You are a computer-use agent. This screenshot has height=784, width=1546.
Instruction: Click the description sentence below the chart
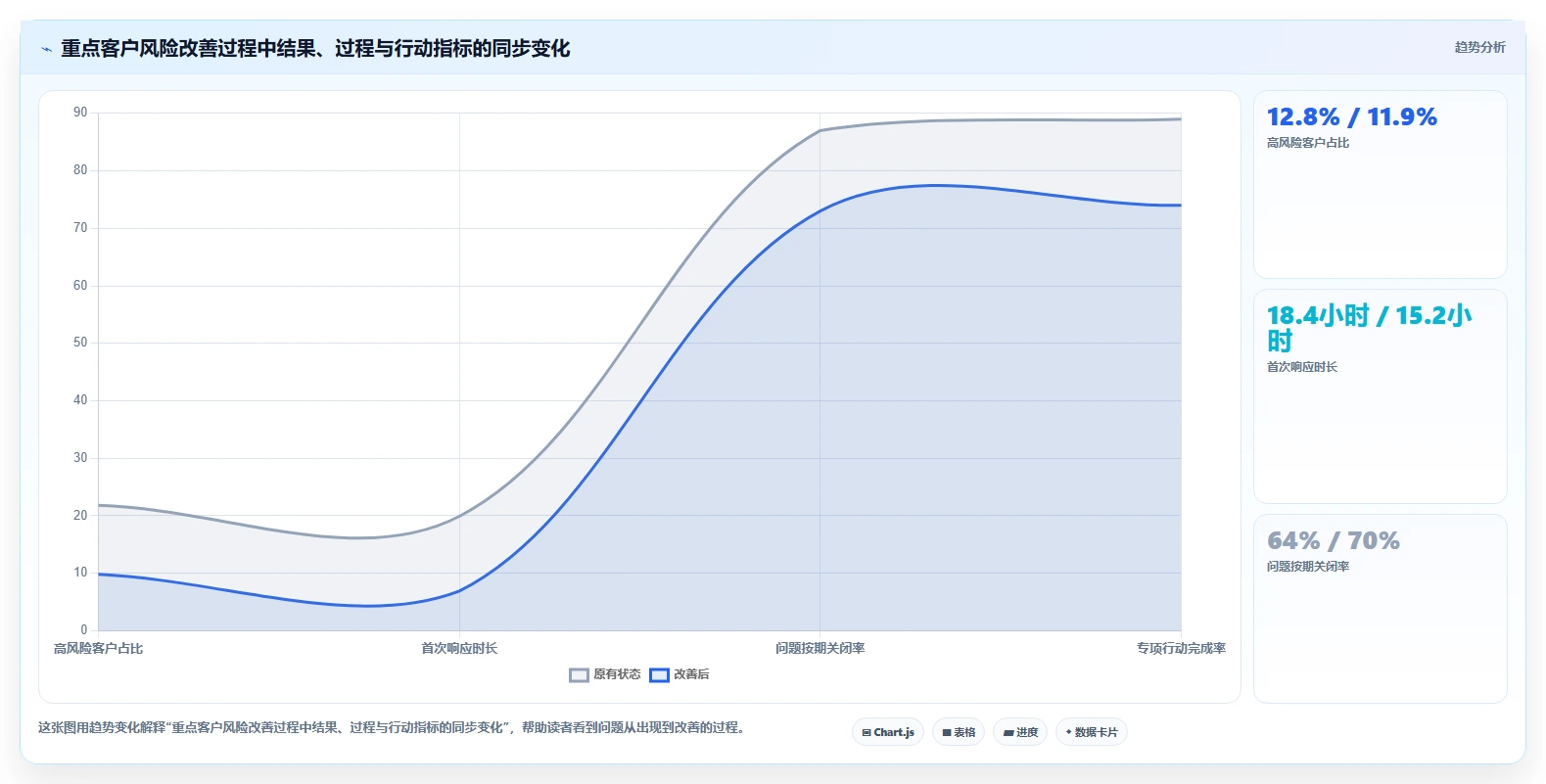394,727
